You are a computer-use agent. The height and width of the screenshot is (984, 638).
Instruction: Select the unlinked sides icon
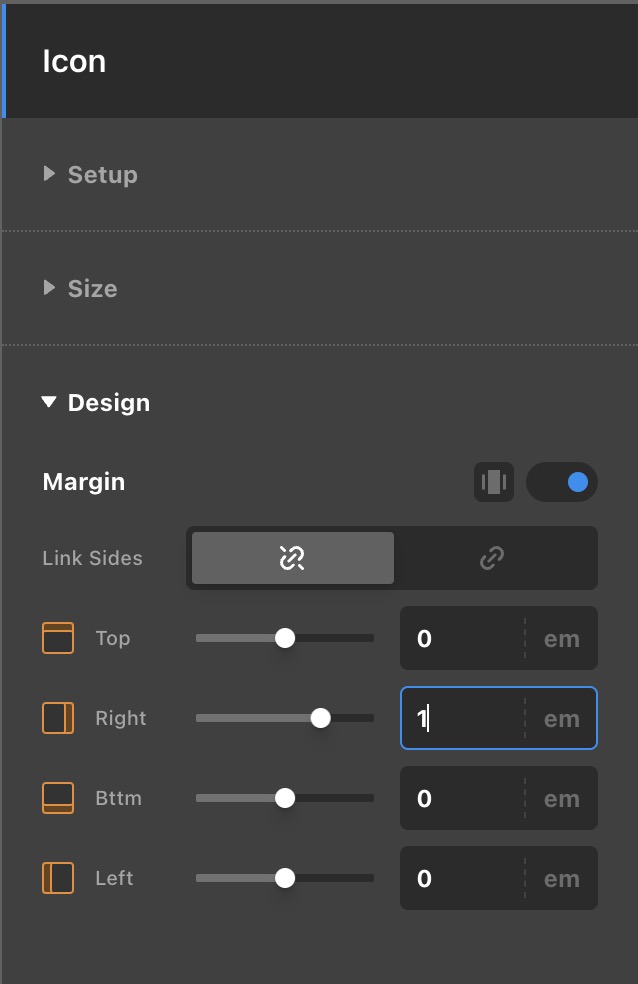292,558
